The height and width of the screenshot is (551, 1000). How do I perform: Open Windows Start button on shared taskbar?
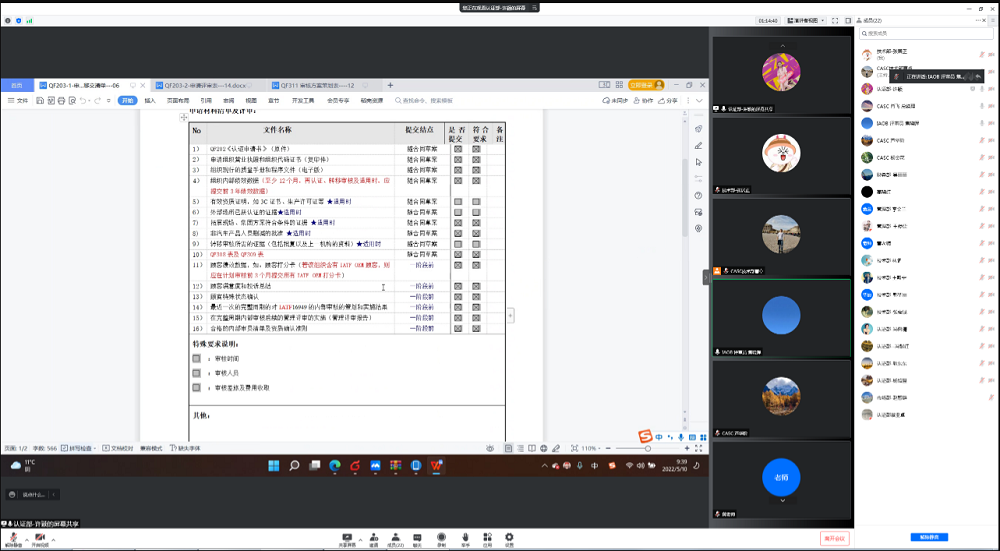point(274,466)
